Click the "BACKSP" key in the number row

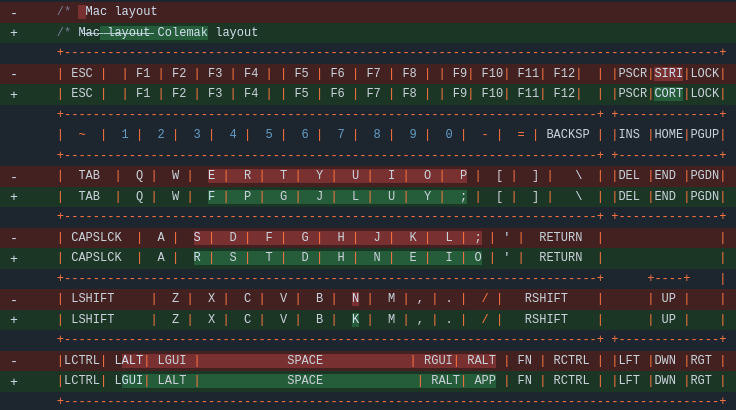(x=567, y=134)
